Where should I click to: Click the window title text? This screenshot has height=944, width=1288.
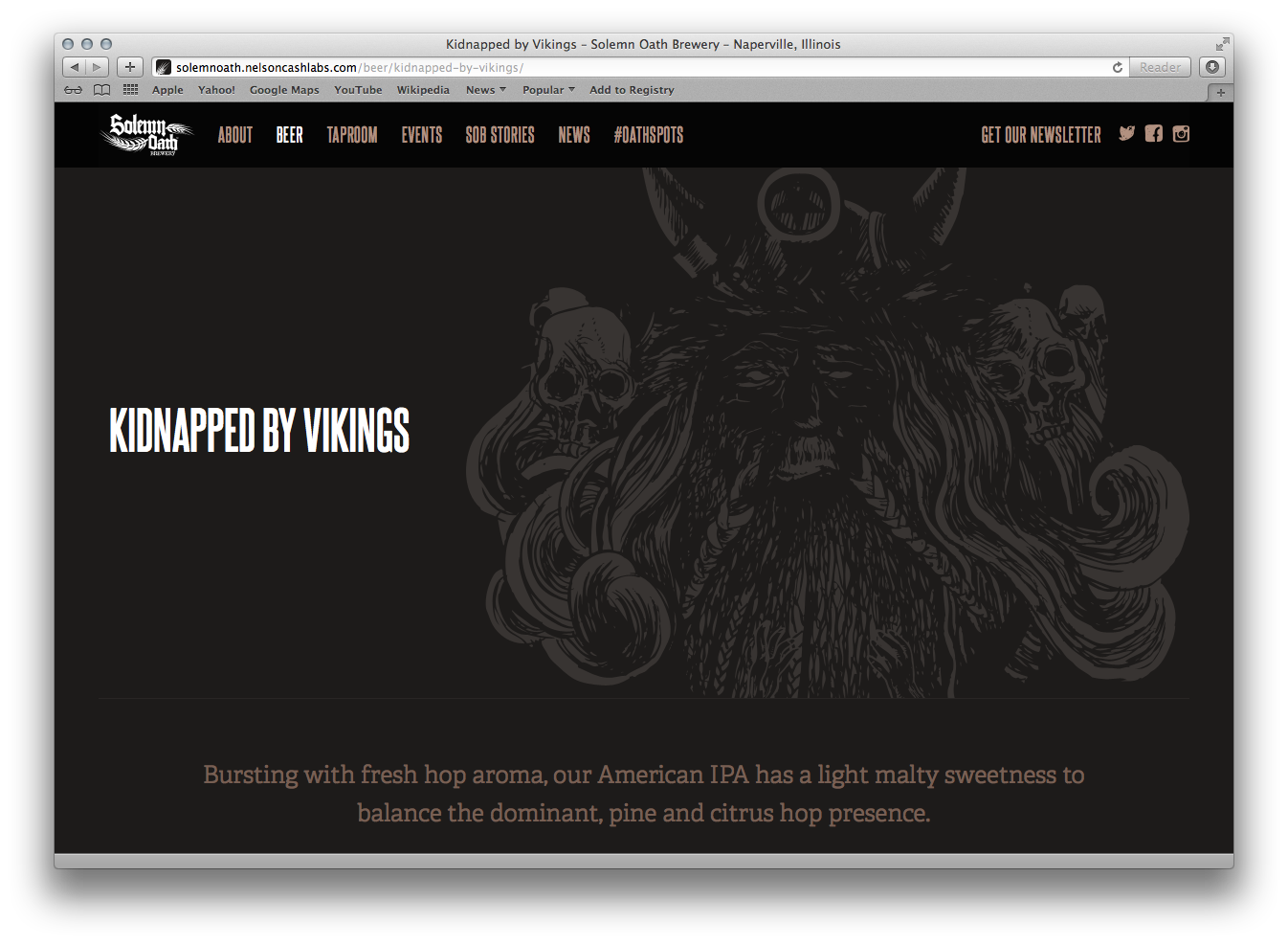pyautogui.click(x=643, y=44)
